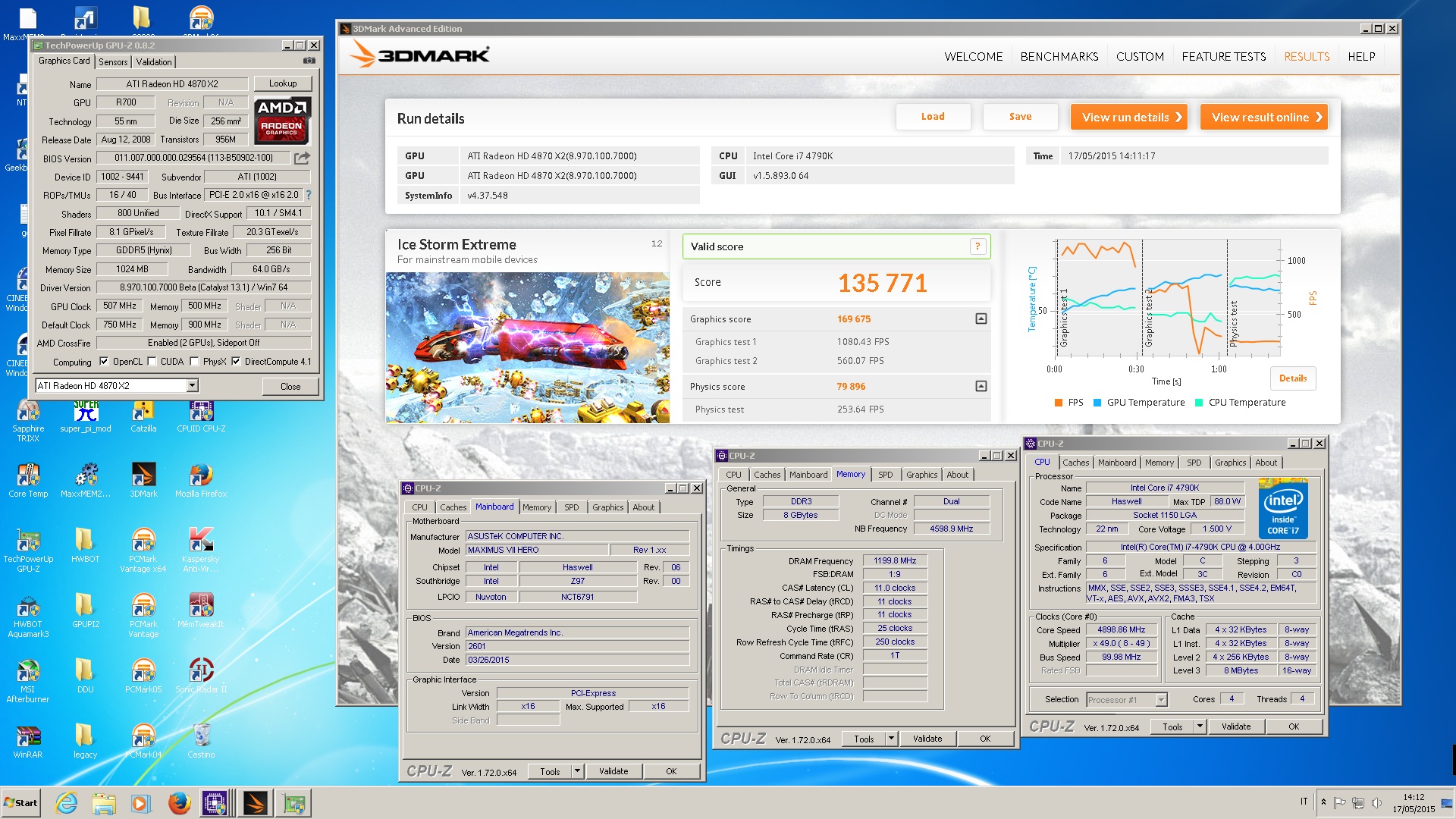
Task: Click the Lookup button in GPU-Z
Action: [282, 83]
